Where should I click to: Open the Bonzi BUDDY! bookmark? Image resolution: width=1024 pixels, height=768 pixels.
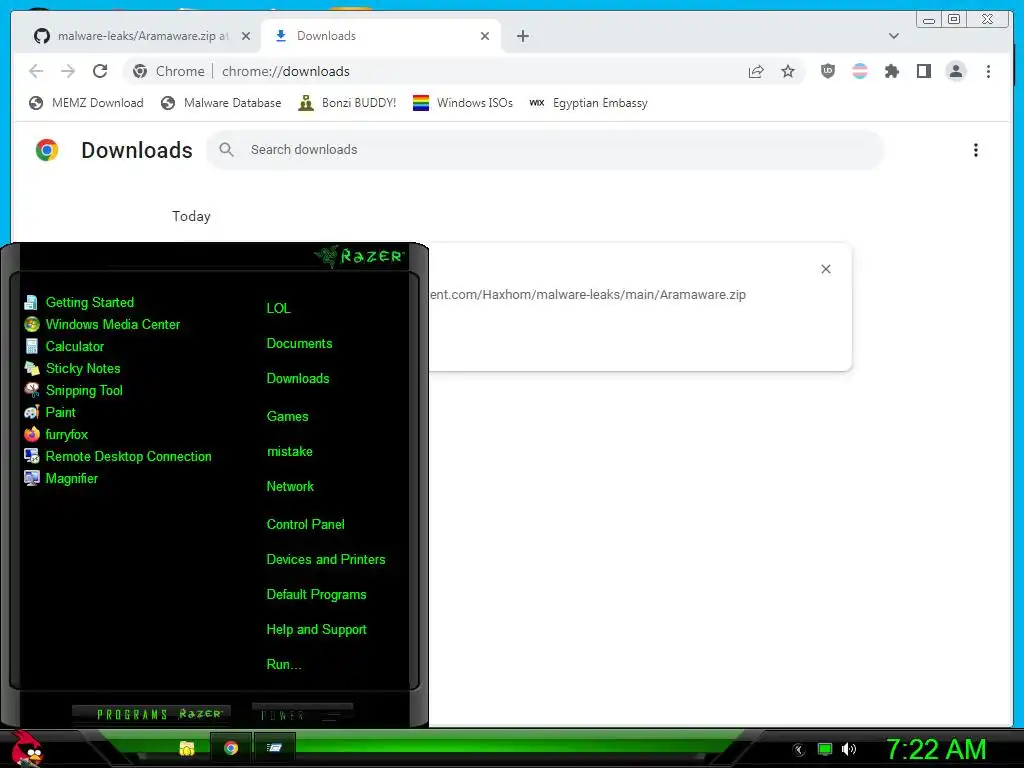[x=347, y=103]
